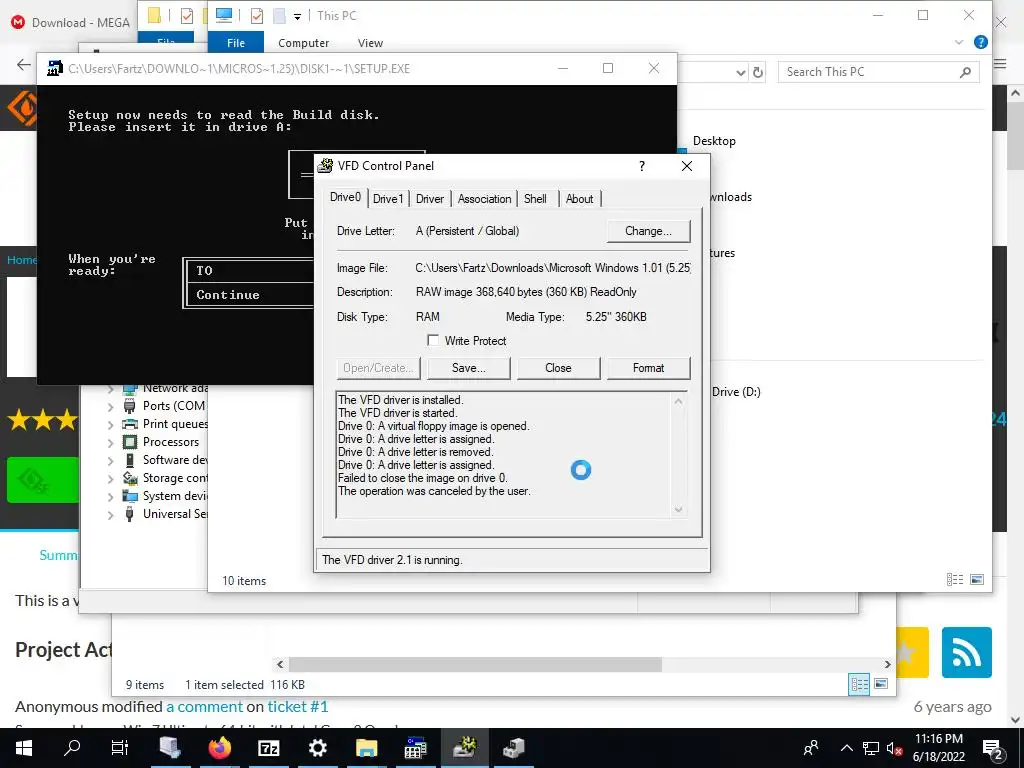Open the File menu in This PC
Screen dimensions: 1024x768
[236, 43]
